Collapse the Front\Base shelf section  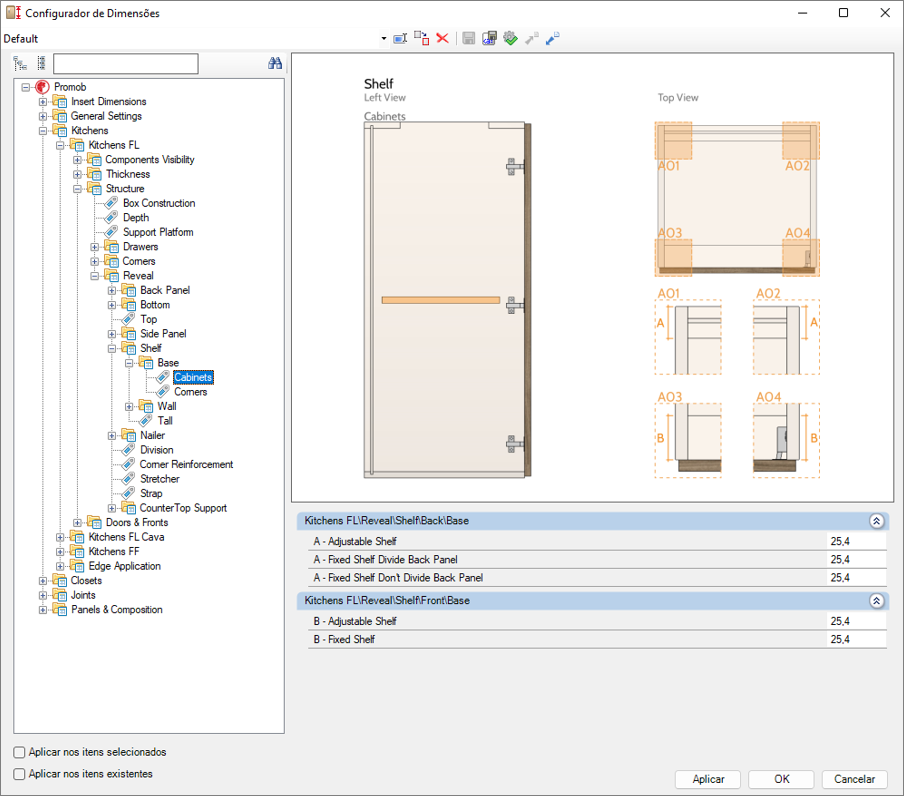click(x=876, y=601)
